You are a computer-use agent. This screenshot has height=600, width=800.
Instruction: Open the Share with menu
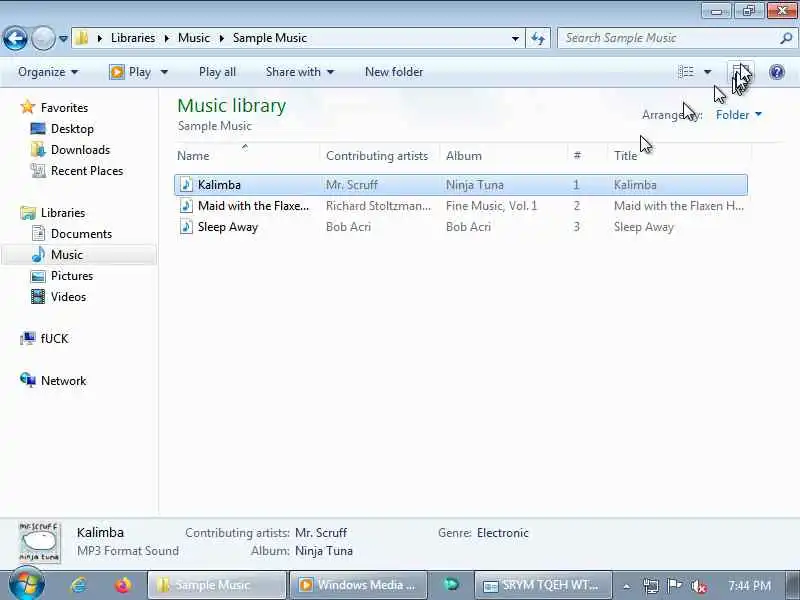coord(299,72)
